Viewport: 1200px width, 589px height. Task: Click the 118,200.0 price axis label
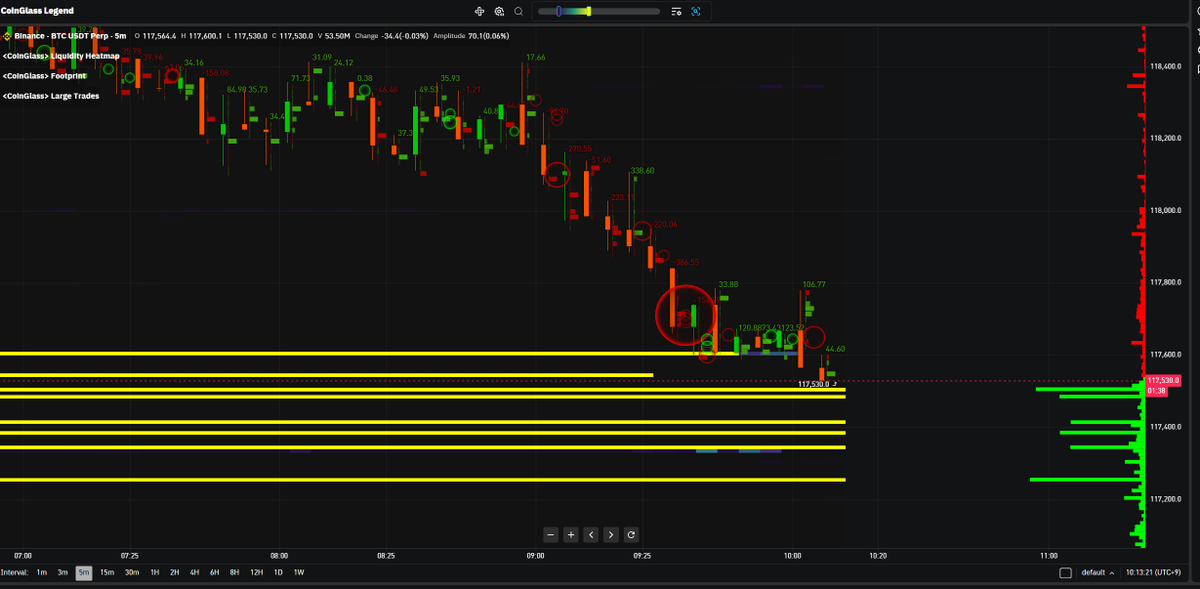point(1167,138)
